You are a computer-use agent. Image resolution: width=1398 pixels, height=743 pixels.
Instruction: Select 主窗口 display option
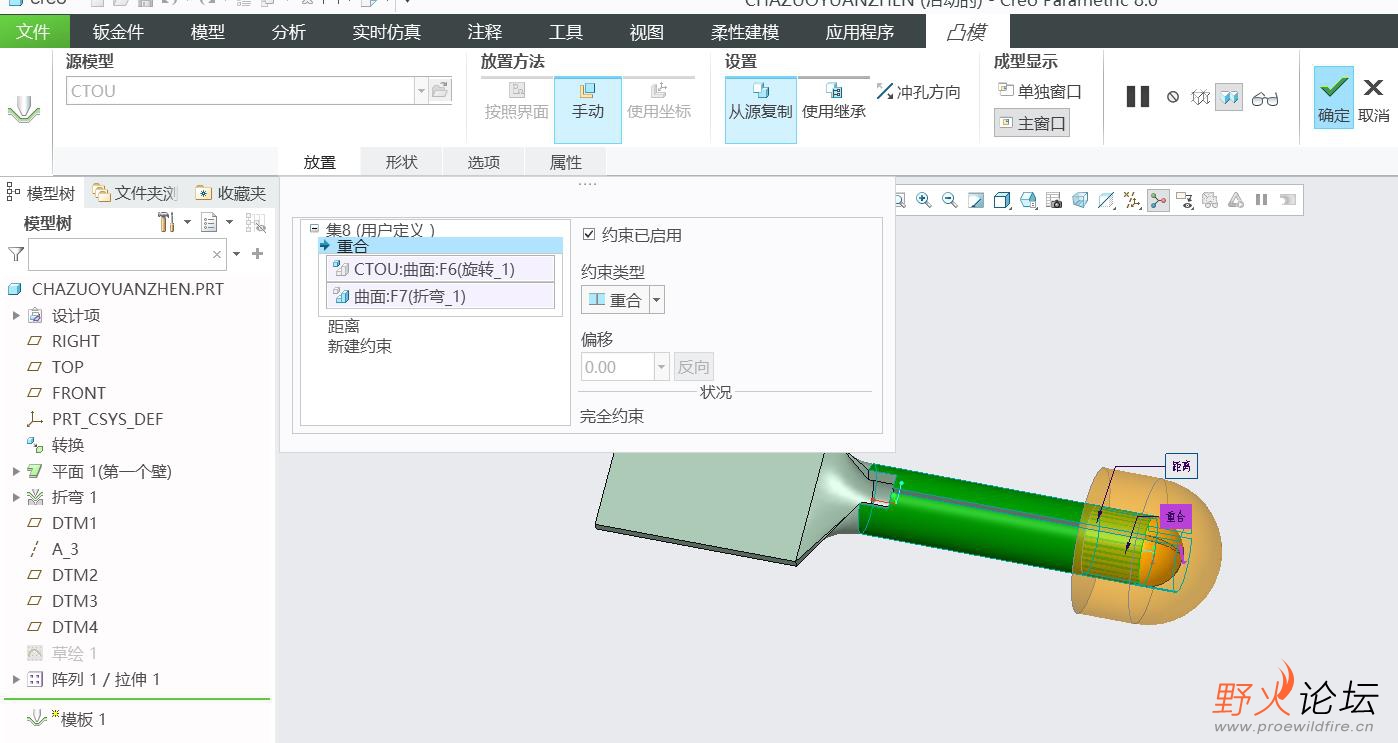tap(1032, 123)
